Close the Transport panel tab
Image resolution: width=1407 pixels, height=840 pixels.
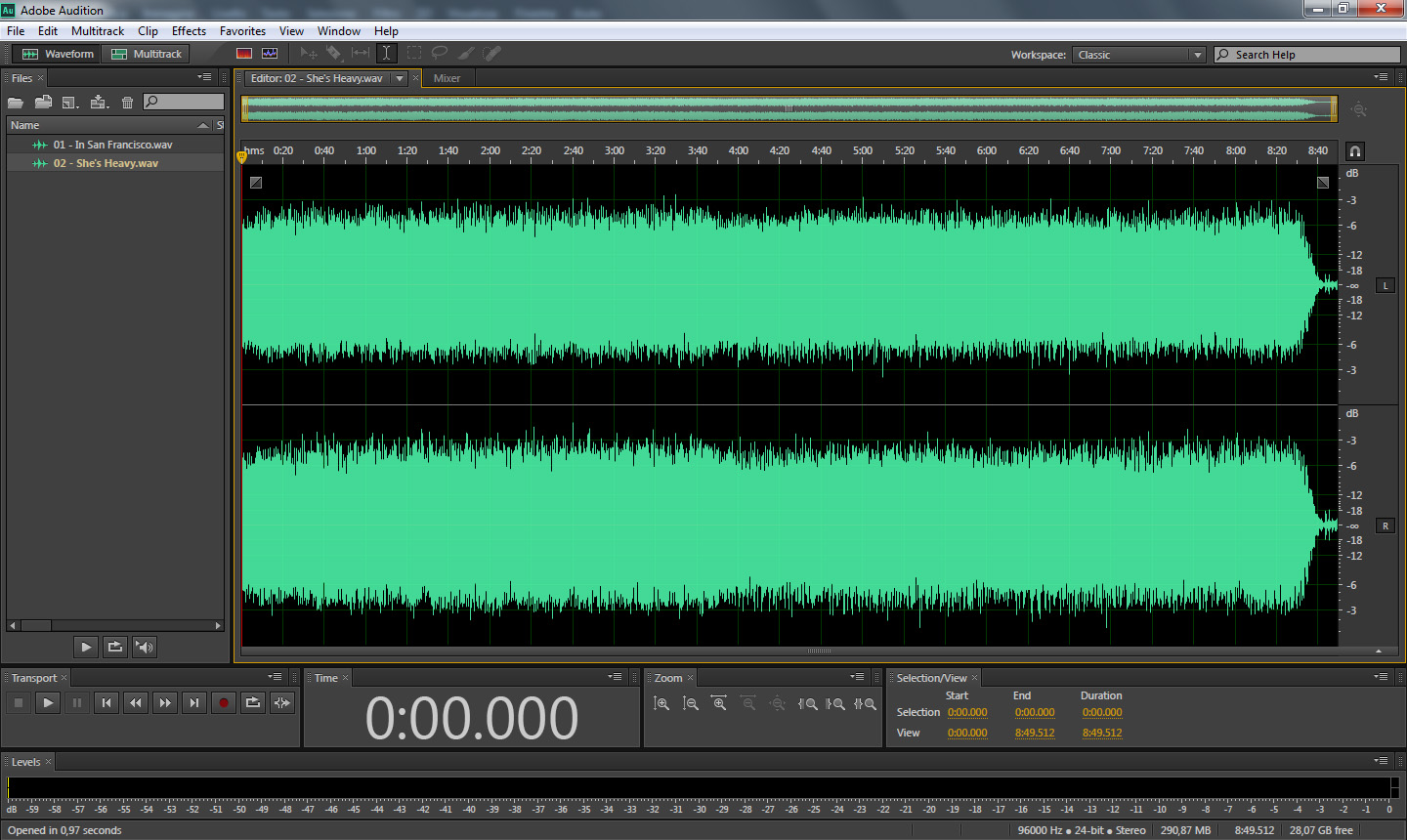[x=64, y=678]
